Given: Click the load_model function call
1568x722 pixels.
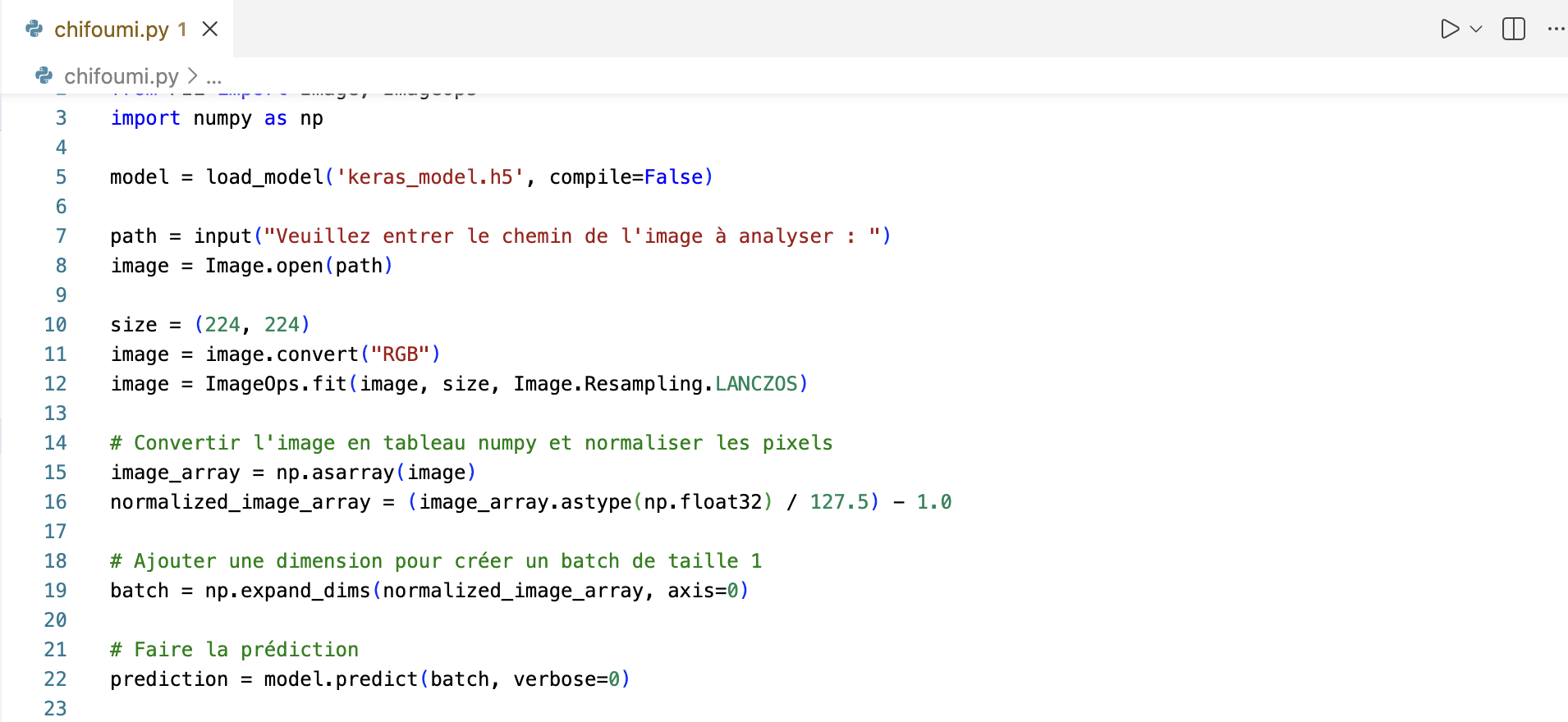Looking at the screenshot, I should (x=264, y=177).
